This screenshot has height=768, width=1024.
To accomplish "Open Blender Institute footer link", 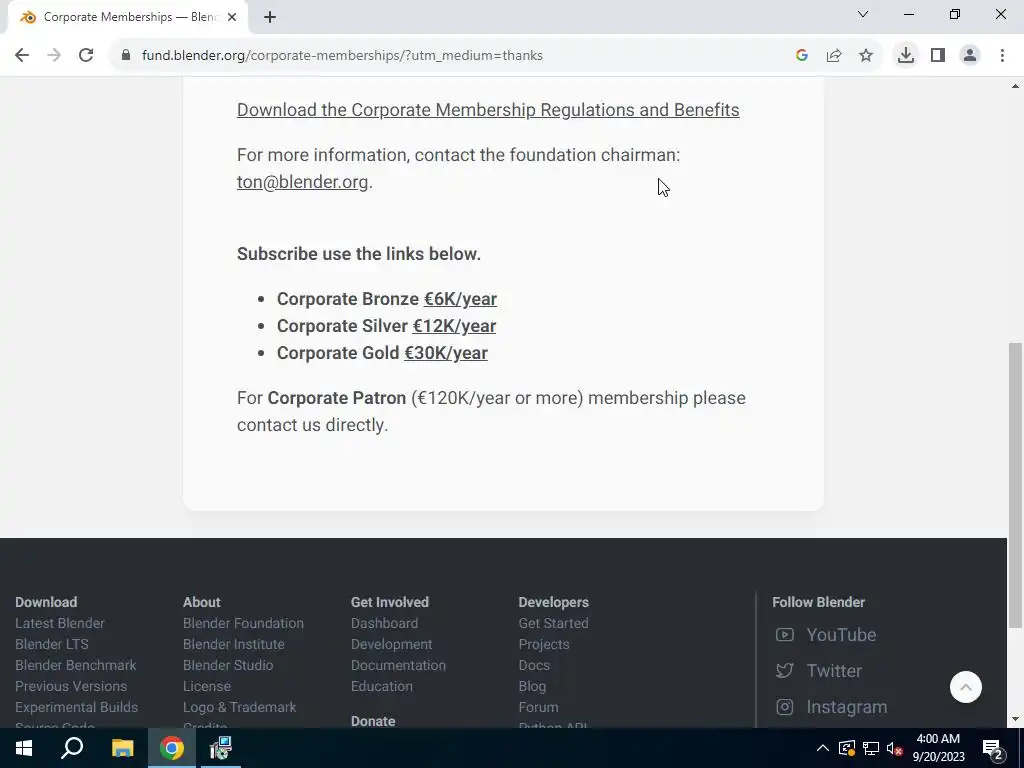I will coord(234,644).
